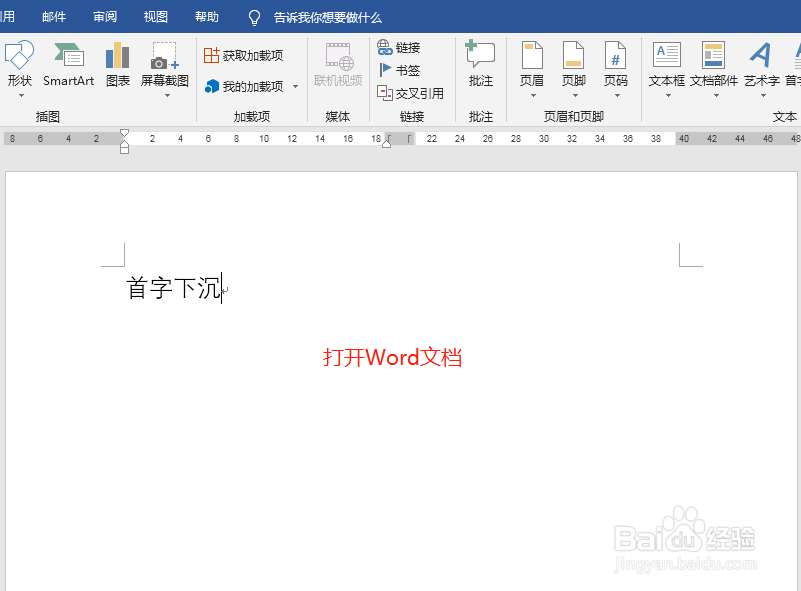Click the Footer (页脚) icon
The height and width of the screenshot is (591, 801).
[574, 55]
